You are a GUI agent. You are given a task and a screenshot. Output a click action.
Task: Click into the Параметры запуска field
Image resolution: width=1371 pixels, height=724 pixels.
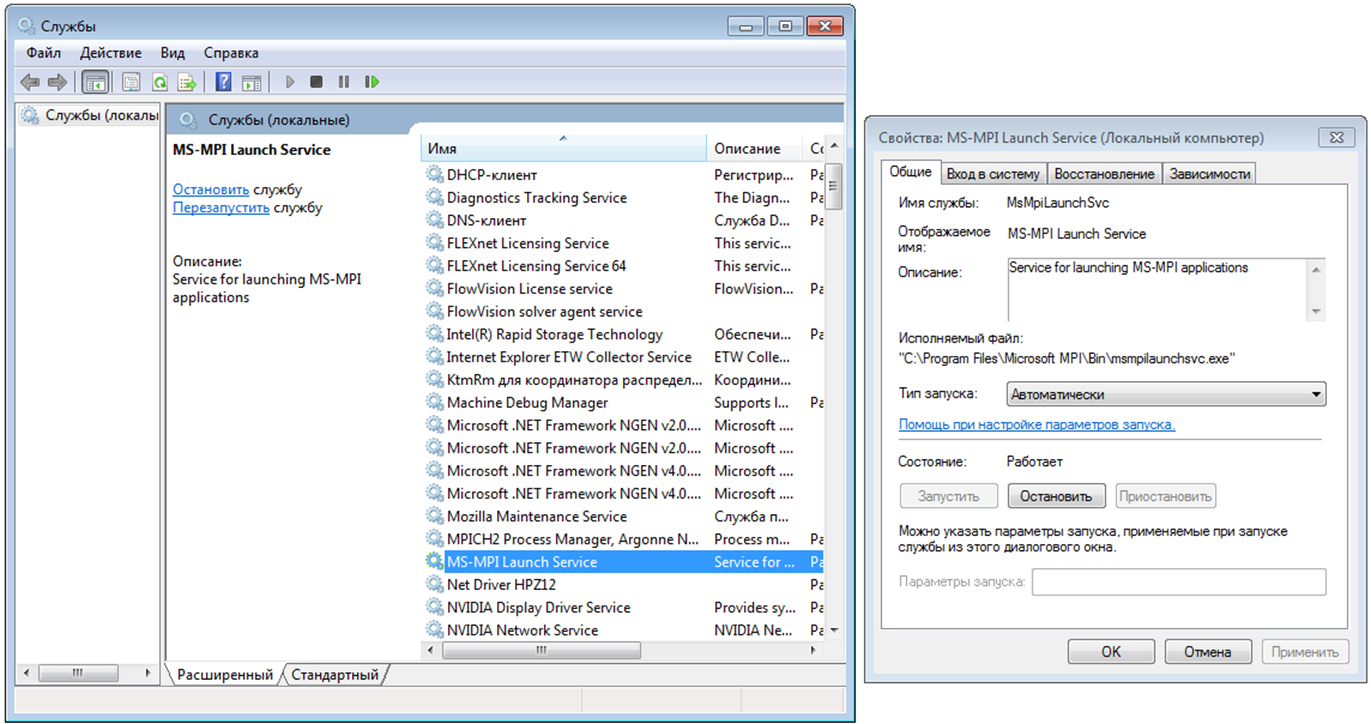[x=1179, y=582]
